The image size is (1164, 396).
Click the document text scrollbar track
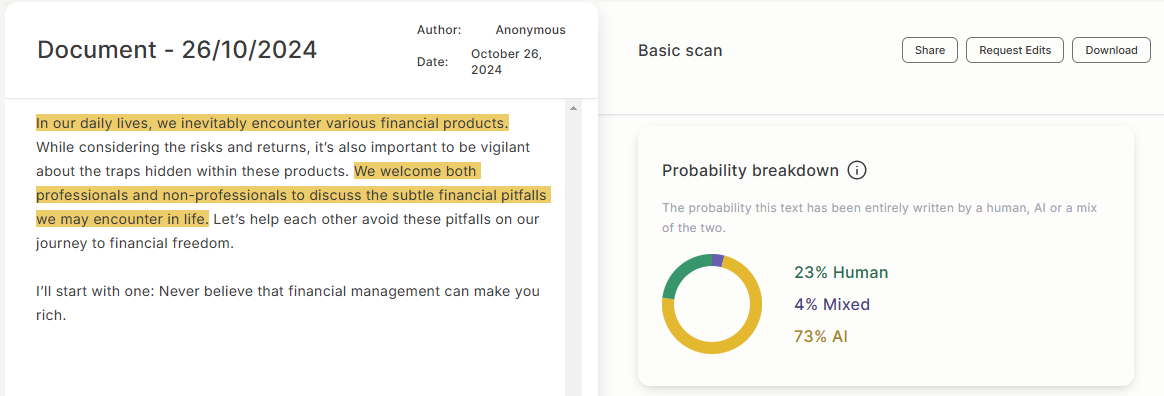[x=573, y=253]
